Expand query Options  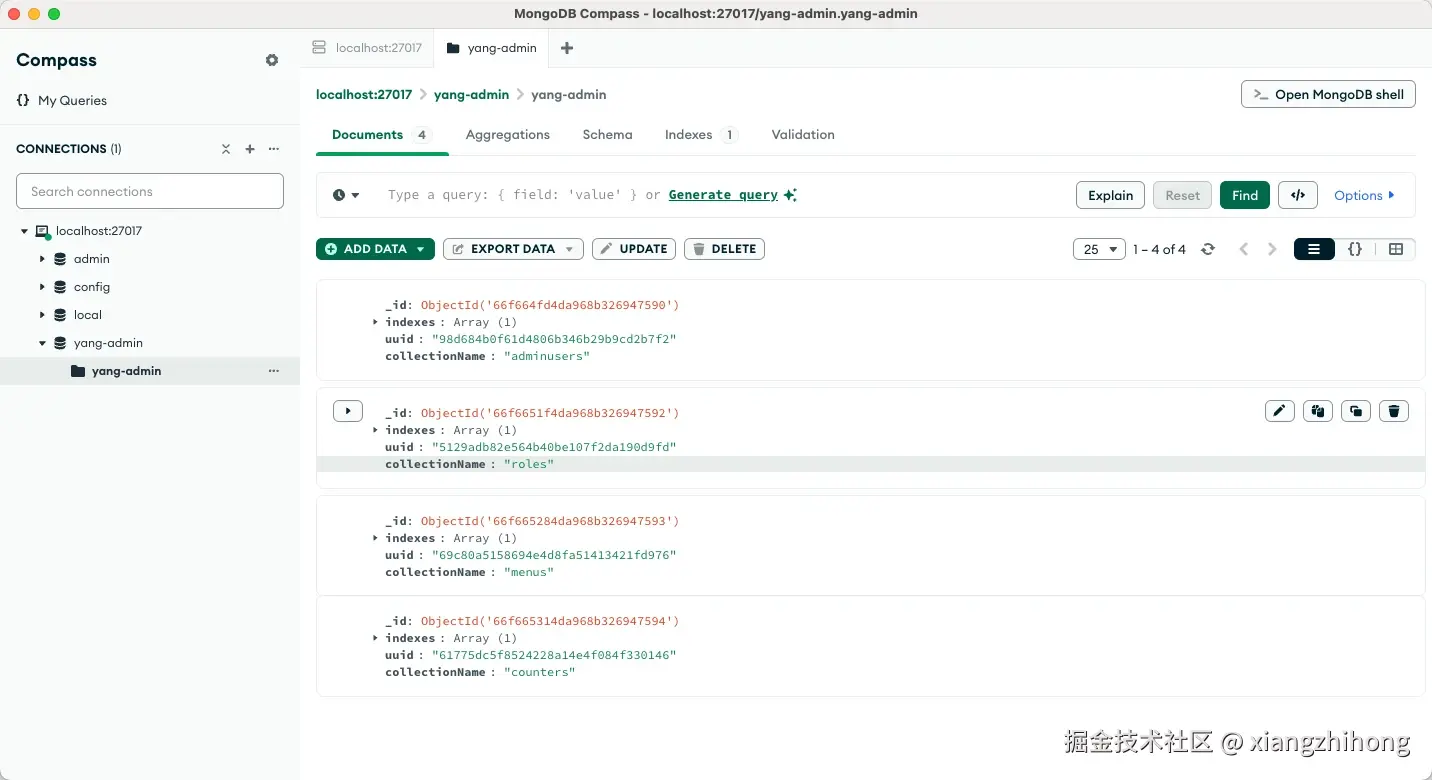coord(1364,195)
